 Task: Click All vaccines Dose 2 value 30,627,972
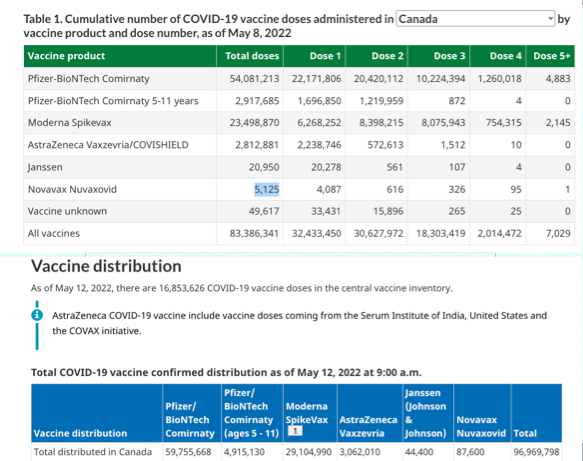click(x=379, y=233)
